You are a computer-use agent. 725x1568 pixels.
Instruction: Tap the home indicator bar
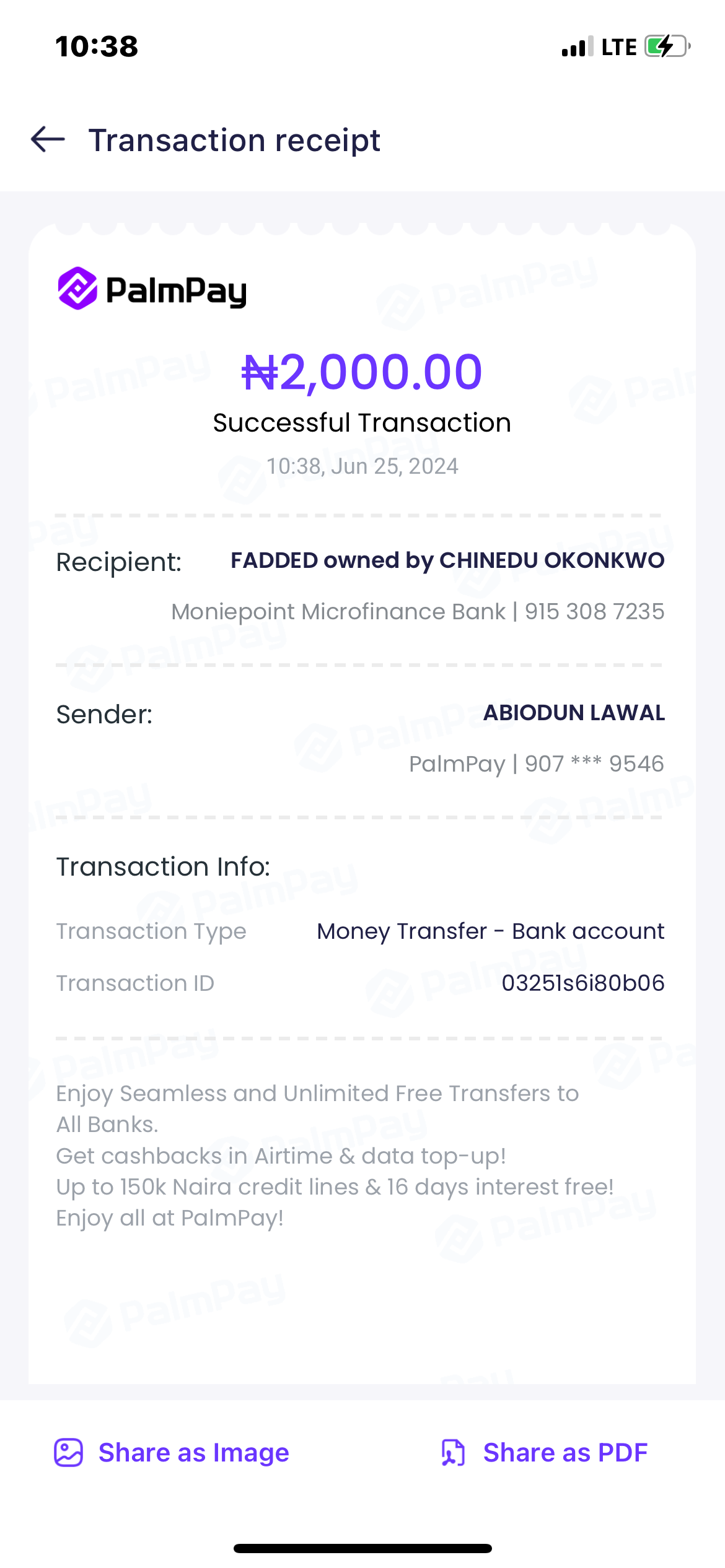tap(362, 1549)
